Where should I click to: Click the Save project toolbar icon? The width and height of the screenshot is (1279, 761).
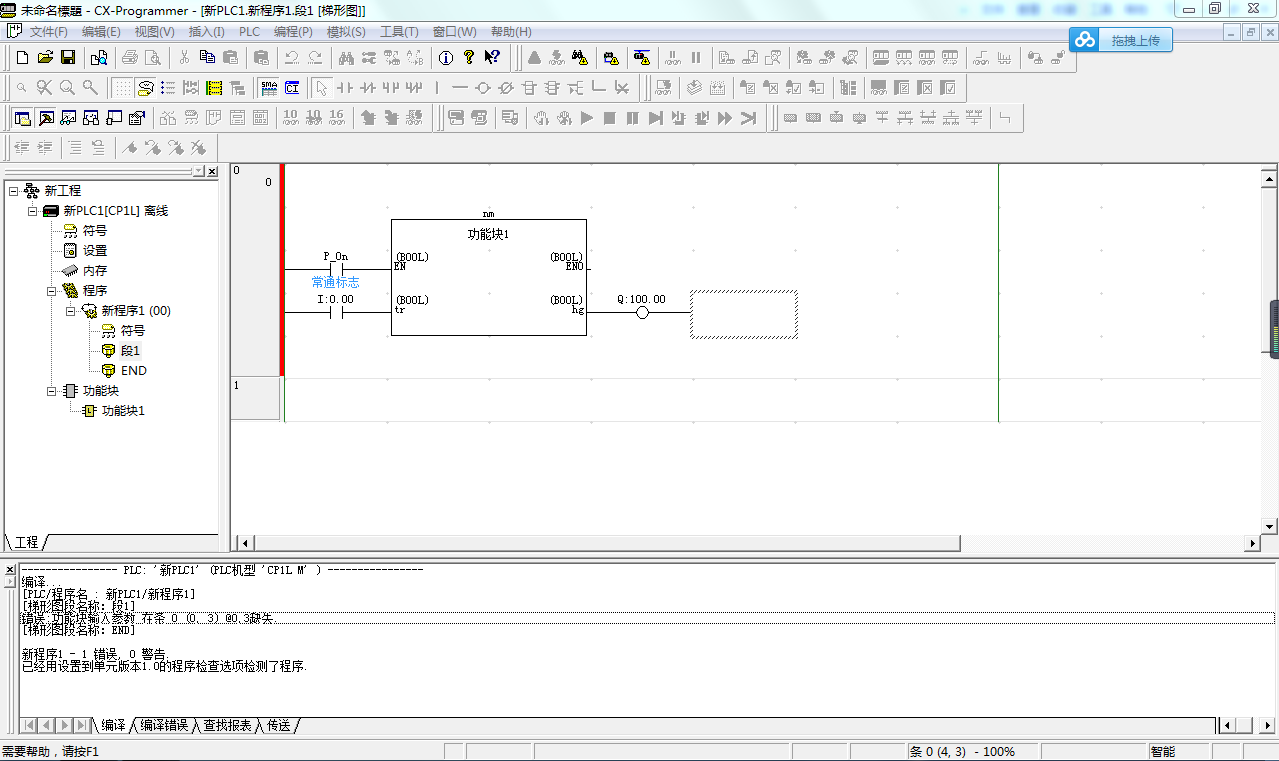68,58
